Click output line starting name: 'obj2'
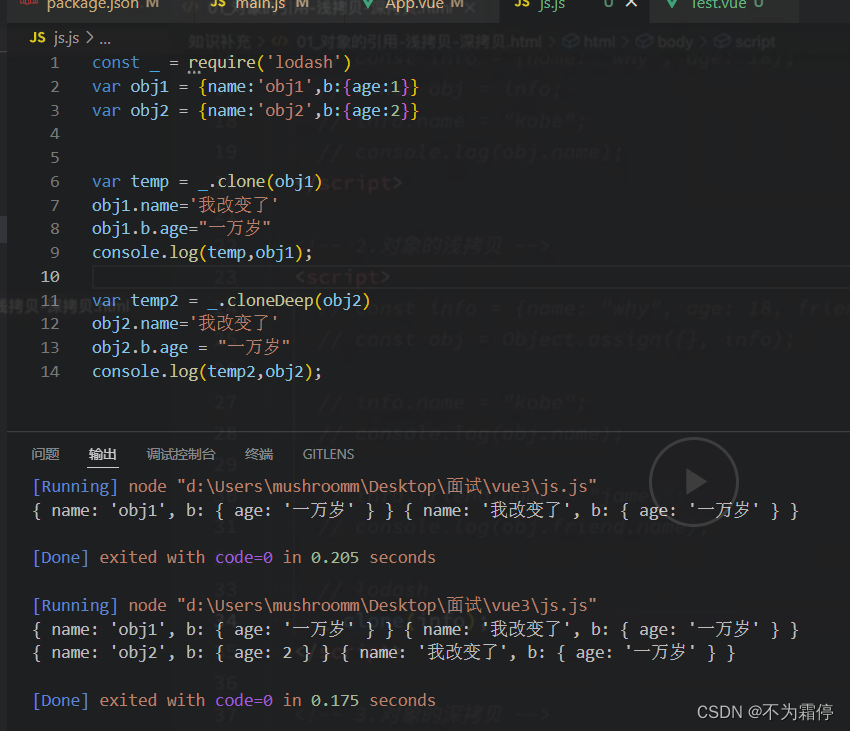The width and height of the screenshot is (850, 731). 384,652
